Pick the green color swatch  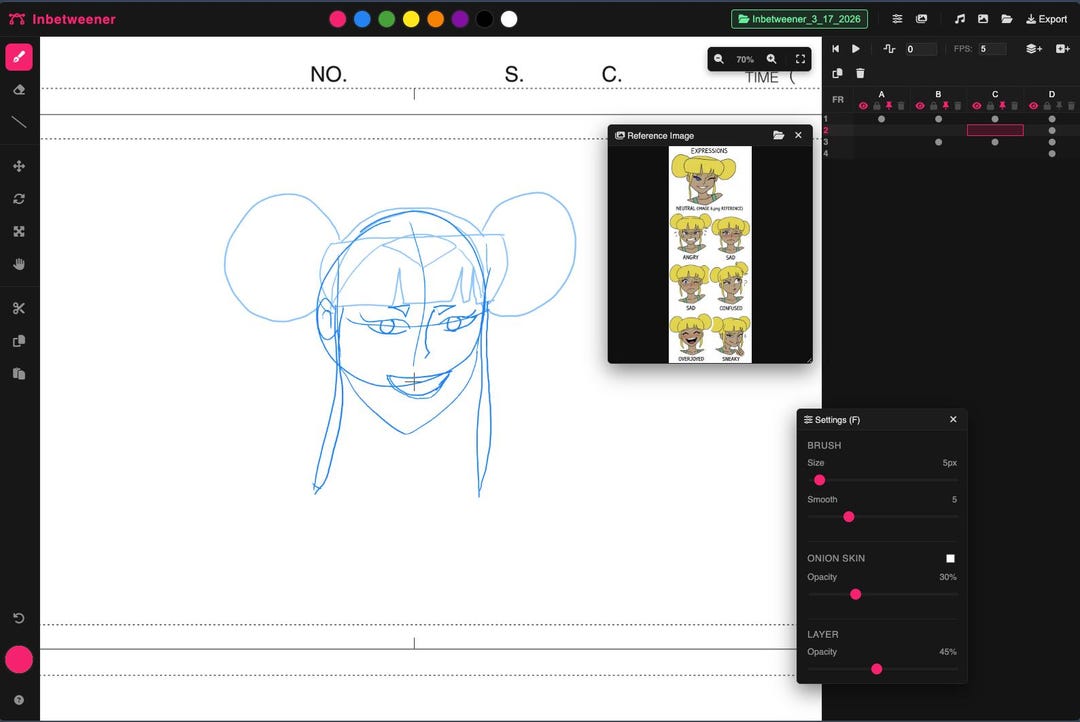click(x=386, y=19)
